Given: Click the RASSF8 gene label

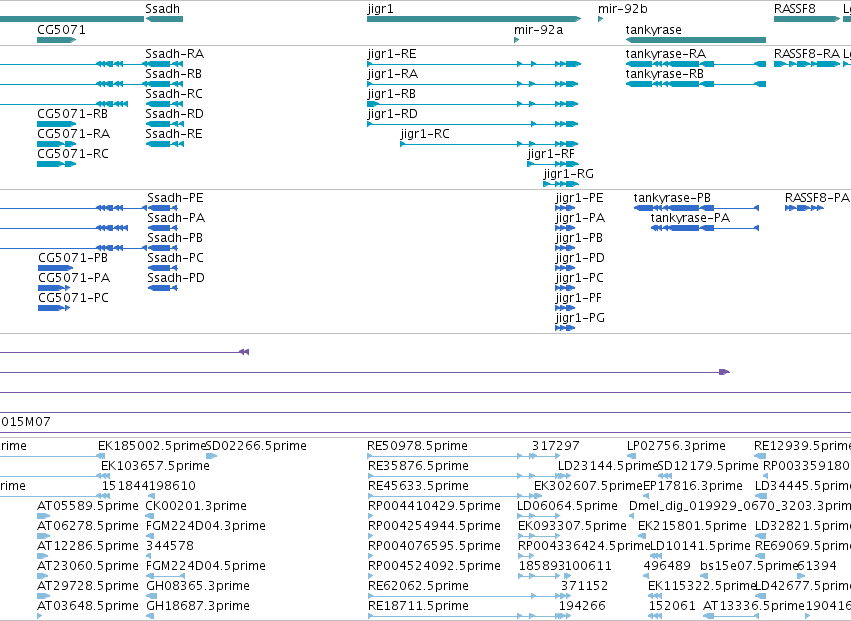Looking at the screenshot, I should (x=795, y=9).
